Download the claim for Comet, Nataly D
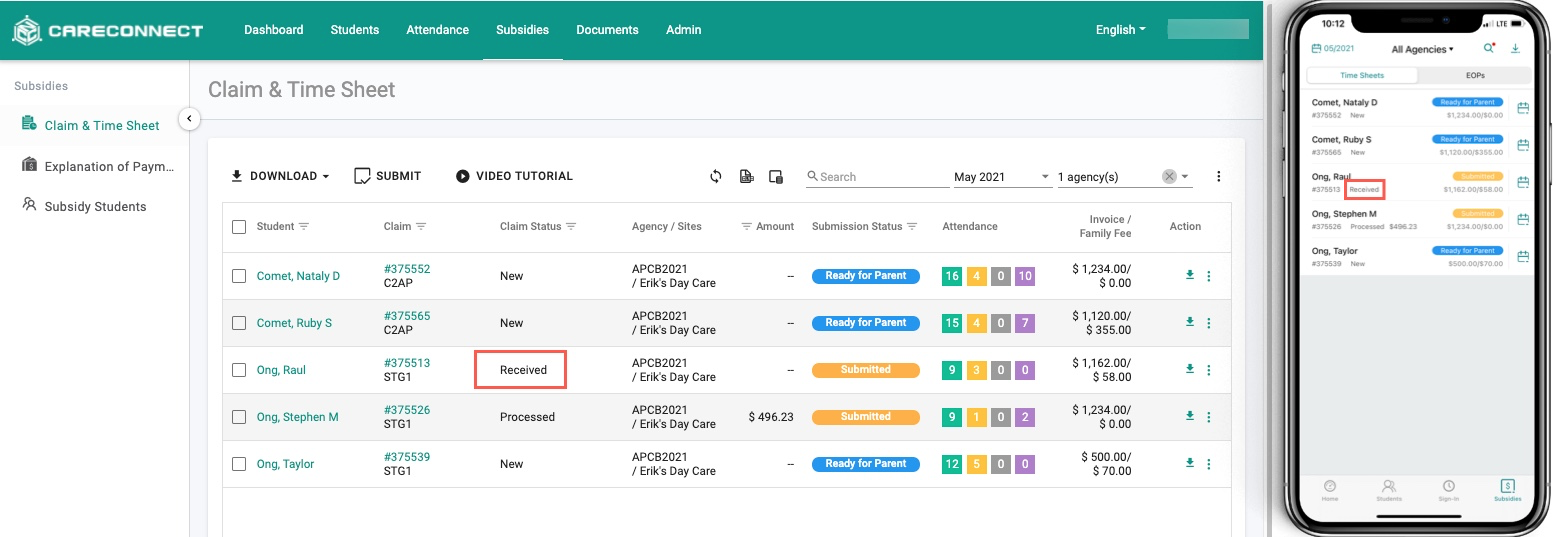The image size is (1556, 537). (x=1190, y=275)
